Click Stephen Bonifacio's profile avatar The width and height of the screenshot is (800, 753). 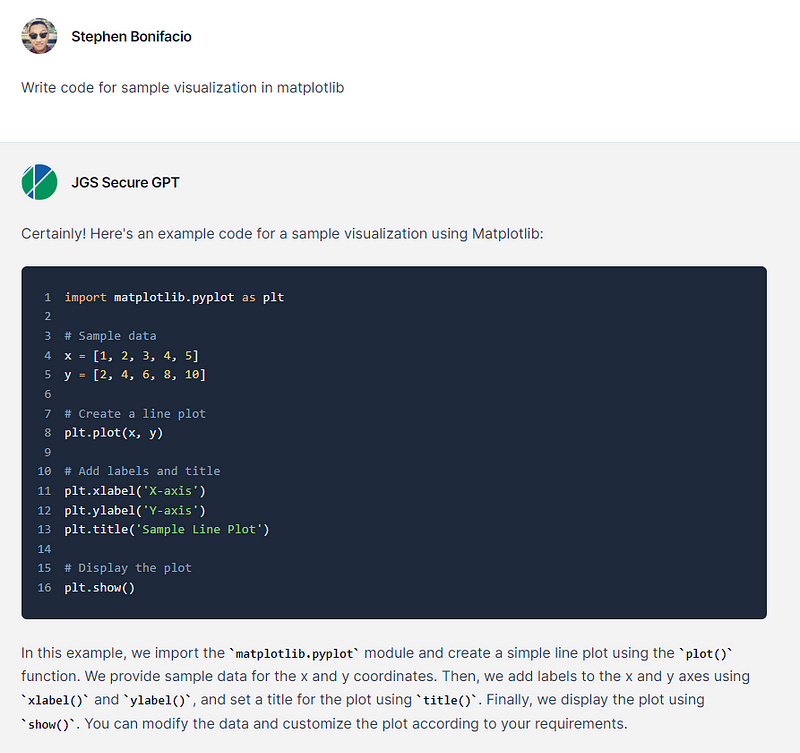pos(39,36)
